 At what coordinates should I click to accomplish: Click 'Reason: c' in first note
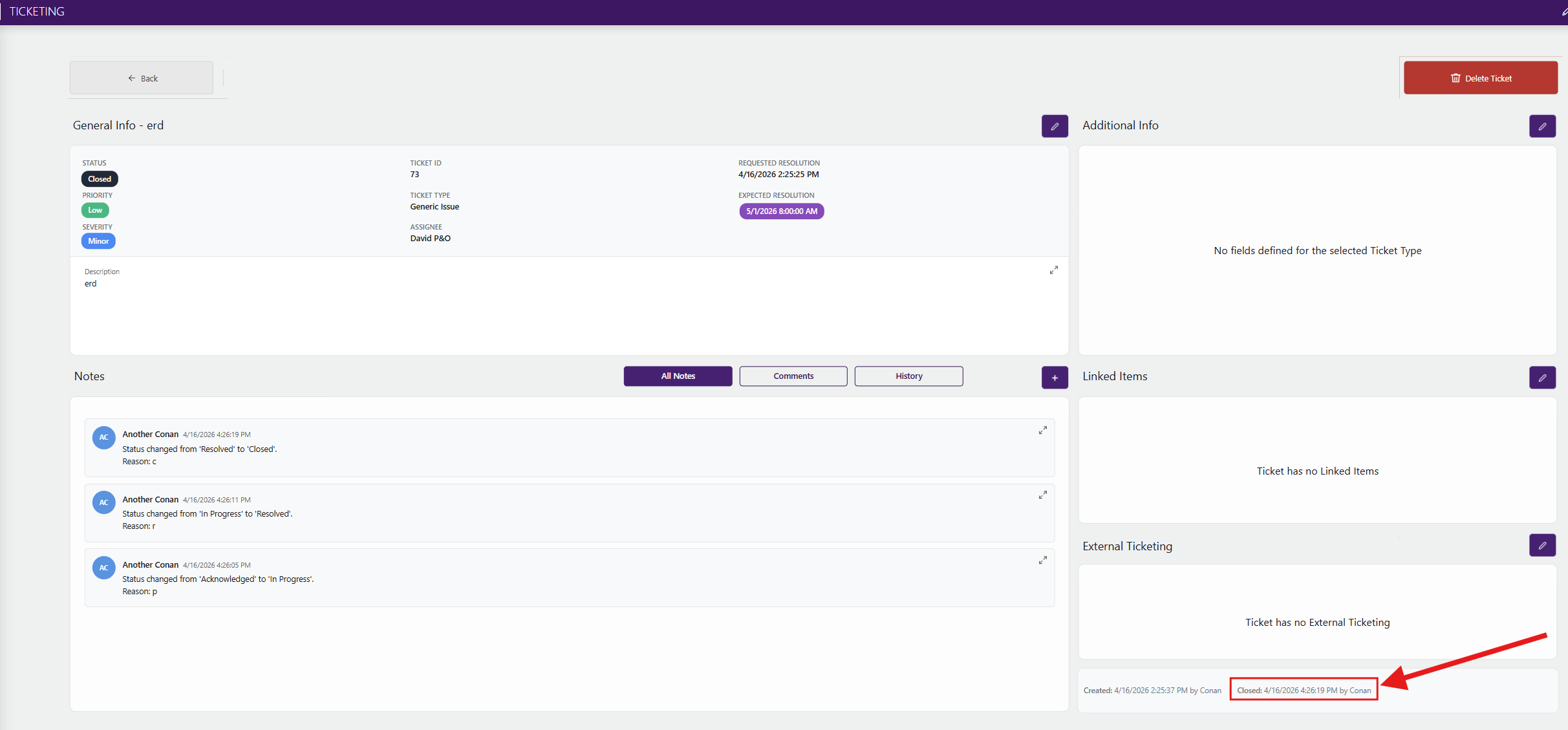[x=139, y=462]
